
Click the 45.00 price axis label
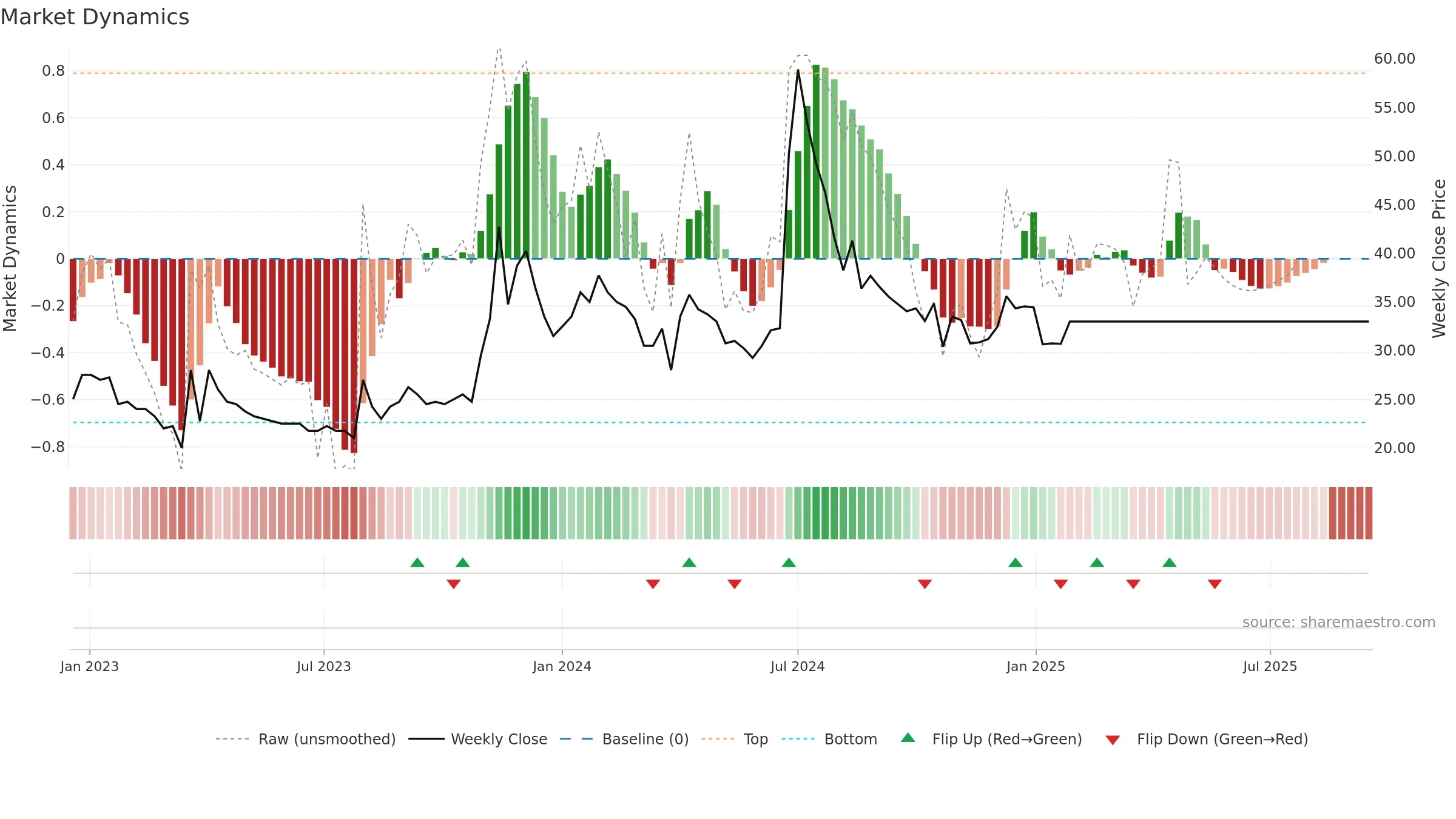1395,204
